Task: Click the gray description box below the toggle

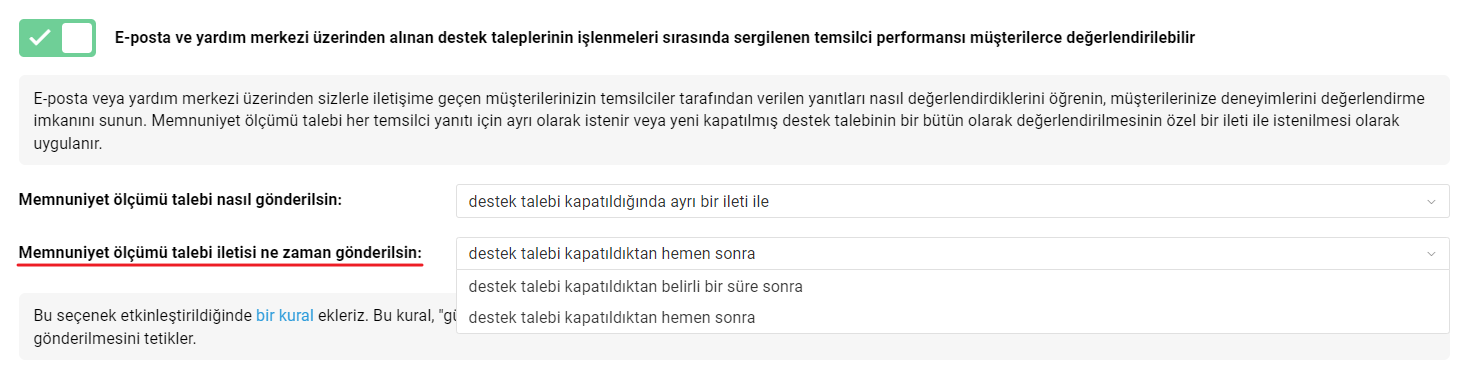Action: tap(734, 120)
